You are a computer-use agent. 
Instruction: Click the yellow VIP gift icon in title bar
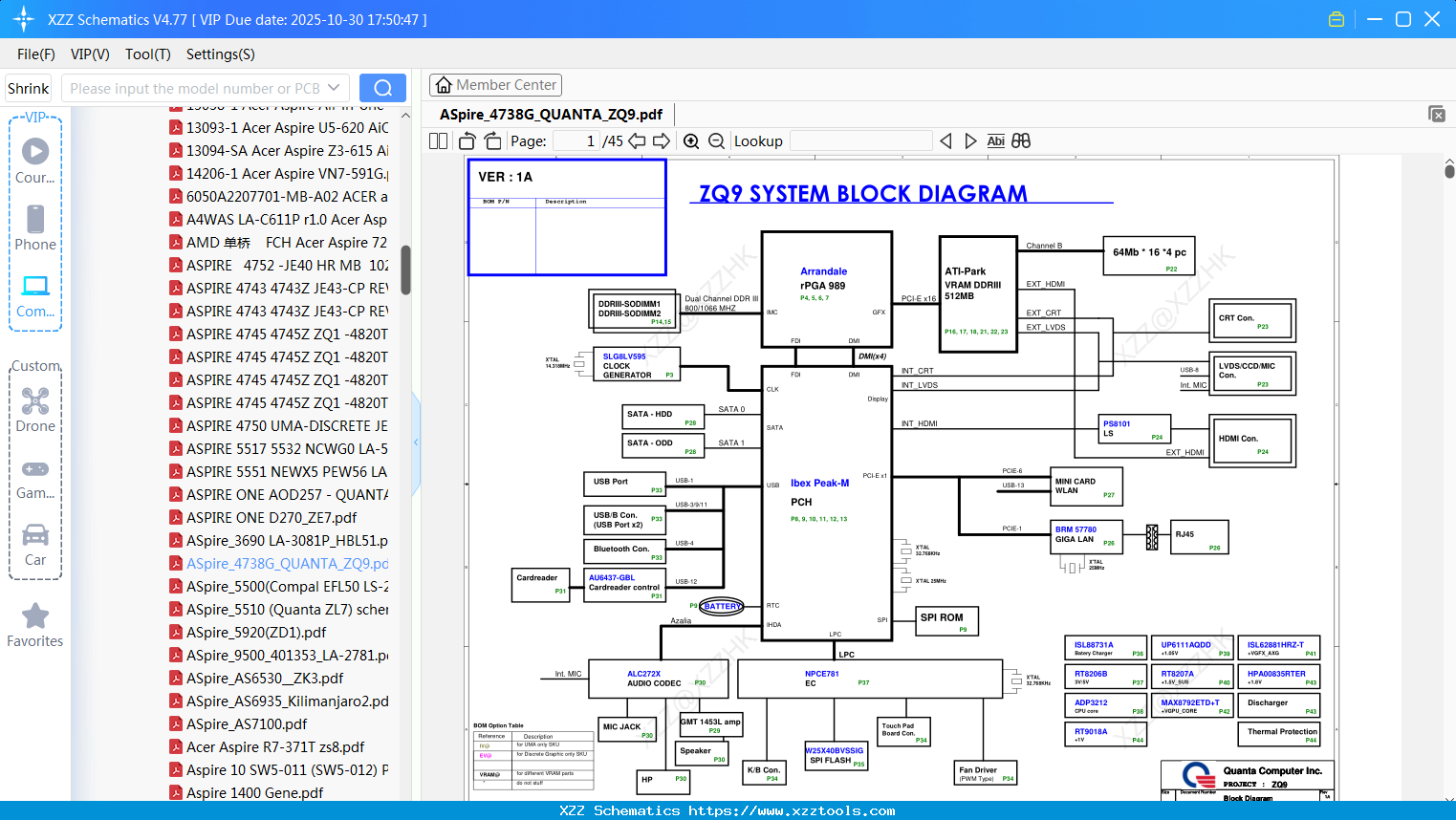(1336, 19)
